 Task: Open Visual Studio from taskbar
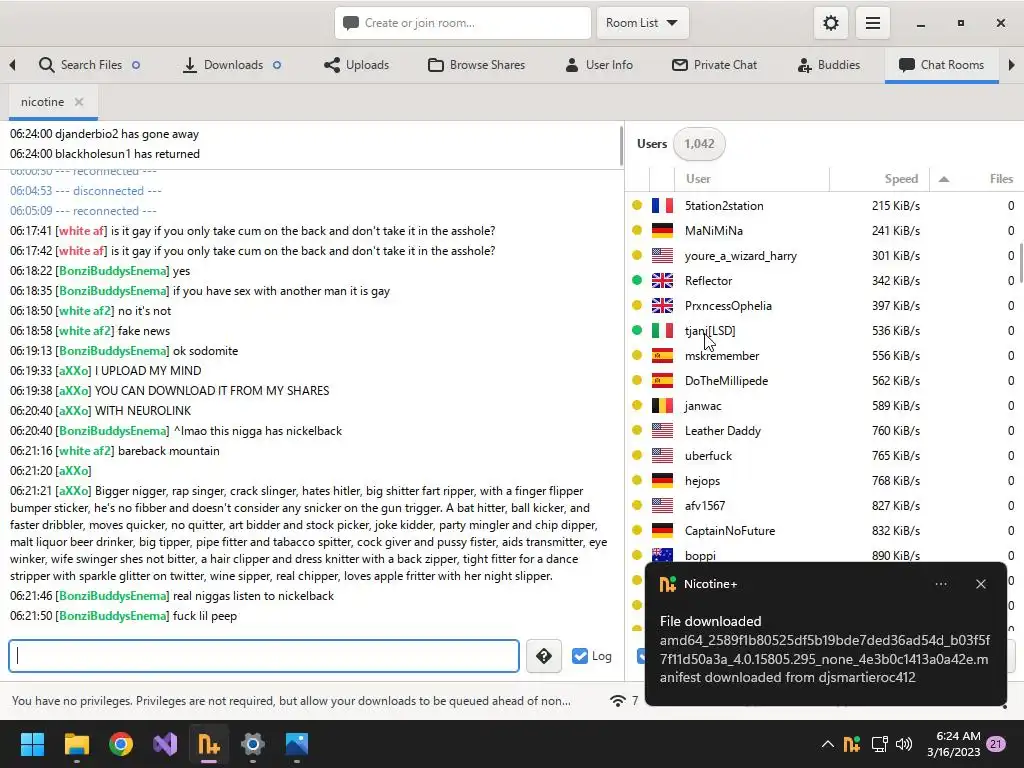[165, 744]
